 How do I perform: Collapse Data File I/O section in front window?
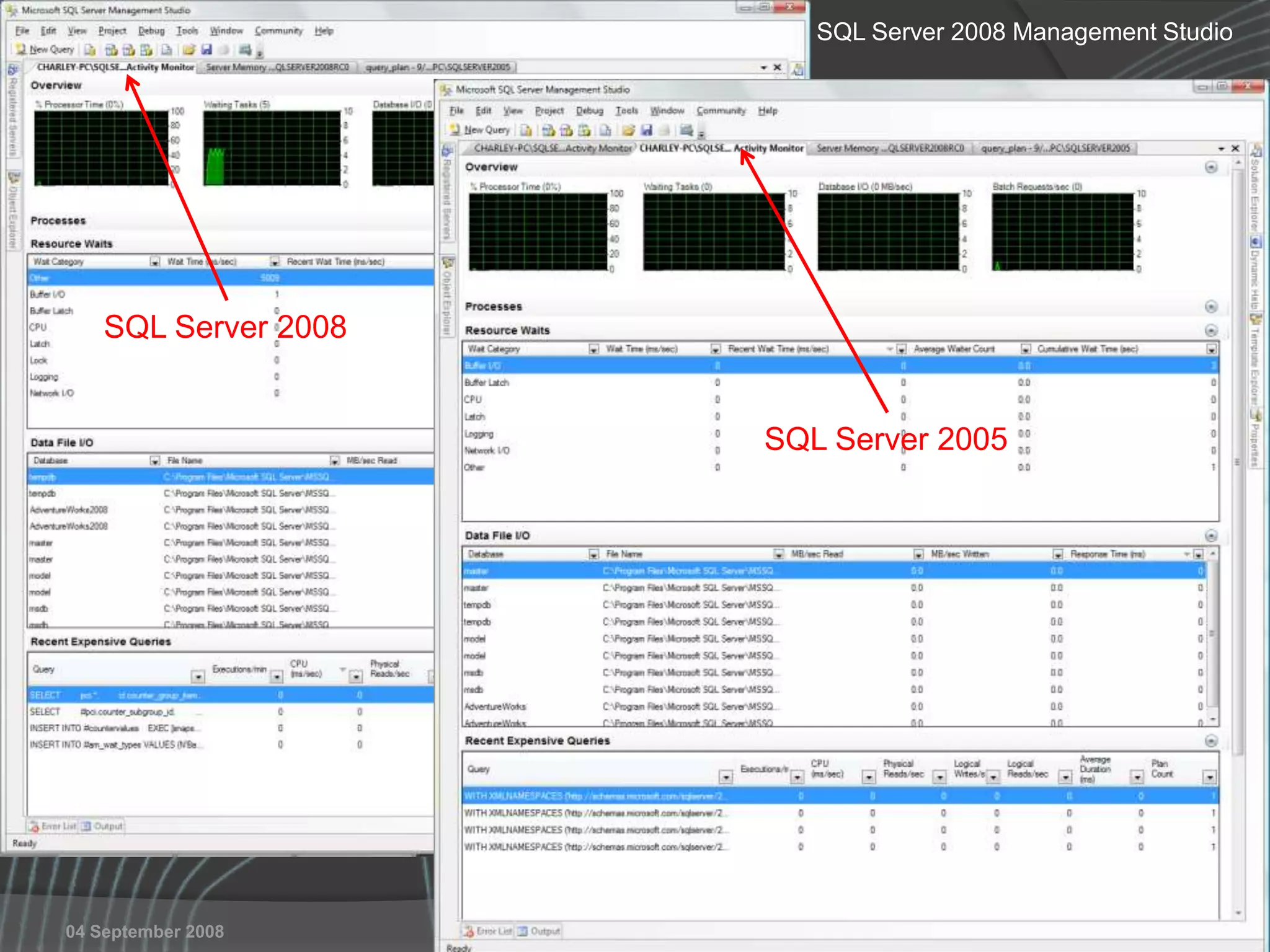pos(1211,535)
